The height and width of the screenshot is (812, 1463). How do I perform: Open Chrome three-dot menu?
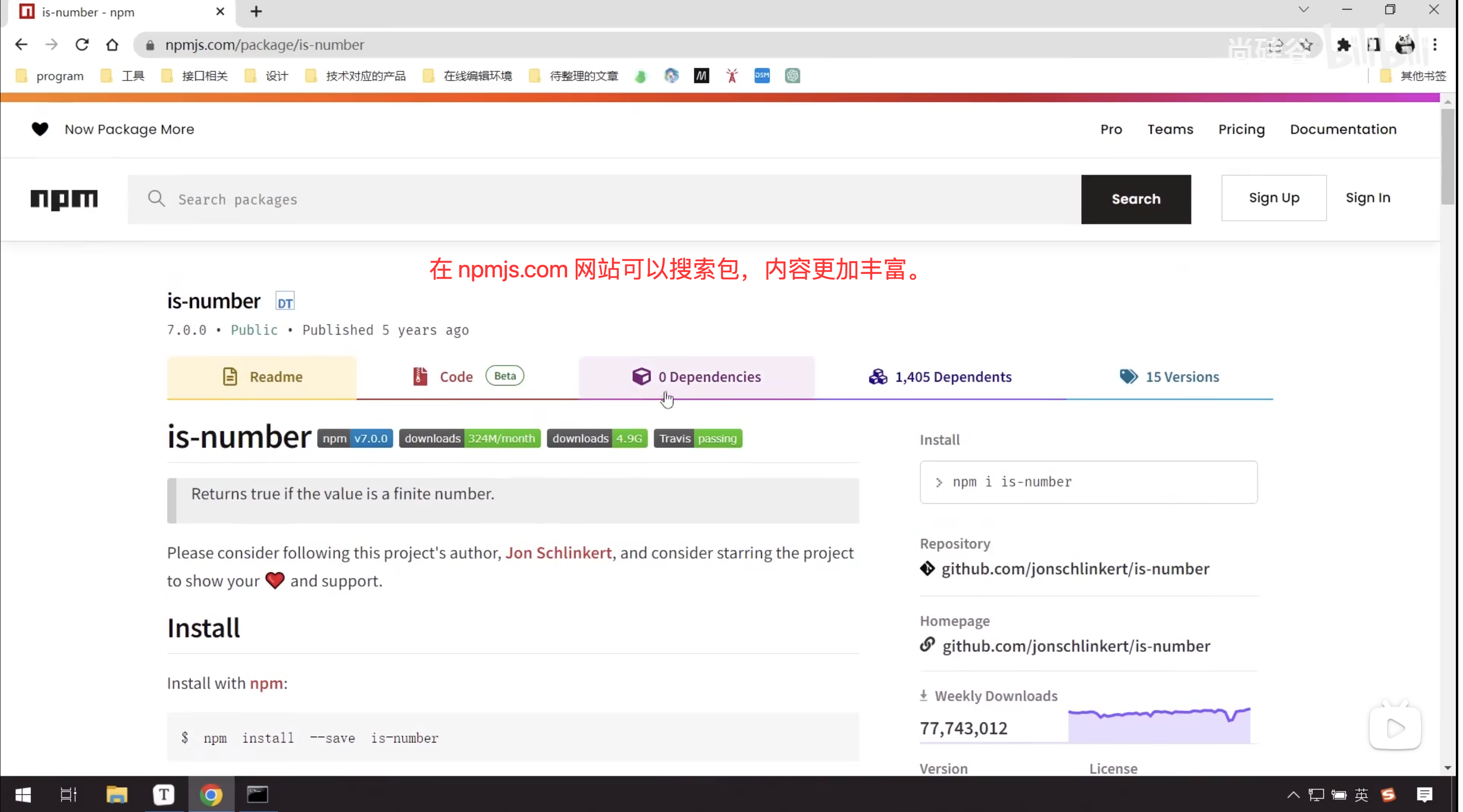[x=1434, y=45]
